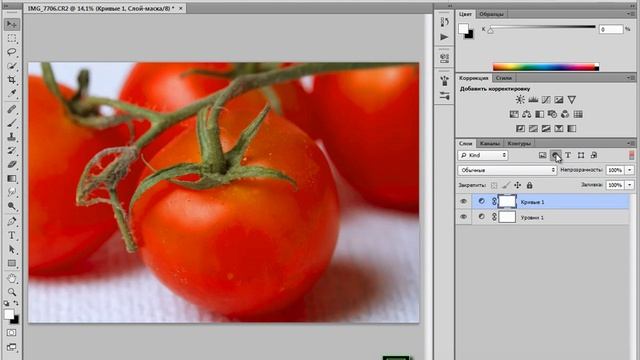
Task: Select the Zoom tool
Action: tap(11, 292)
